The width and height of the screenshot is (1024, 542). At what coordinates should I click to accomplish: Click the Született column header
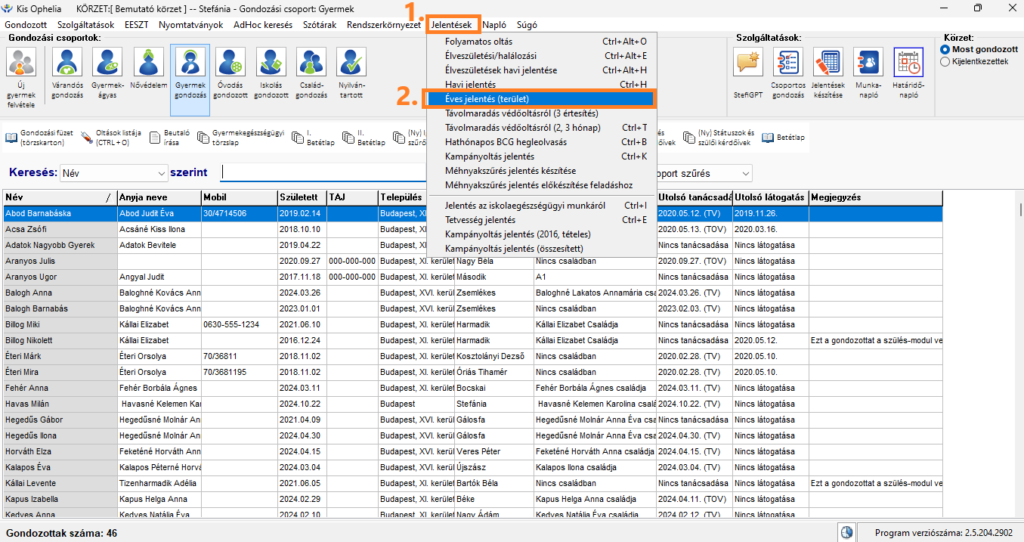(x=300, y=198)
